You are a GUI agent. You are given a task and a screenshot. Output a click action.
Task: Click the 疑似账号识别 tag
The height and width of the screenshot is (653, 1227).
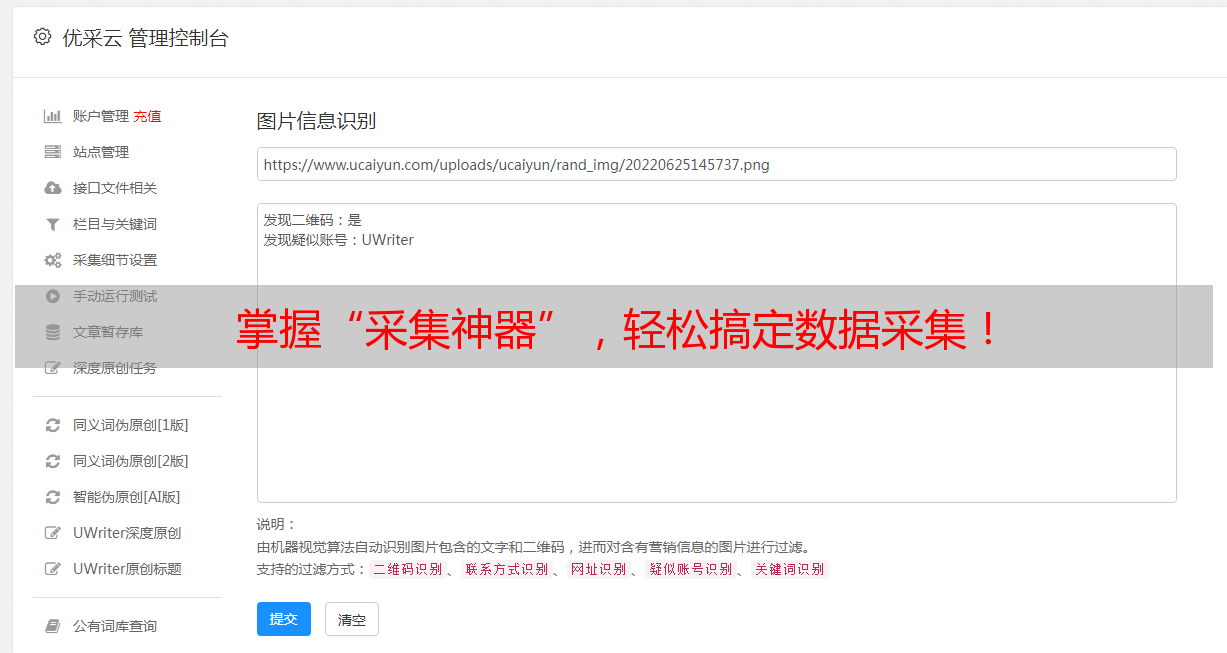click(690, 569)
